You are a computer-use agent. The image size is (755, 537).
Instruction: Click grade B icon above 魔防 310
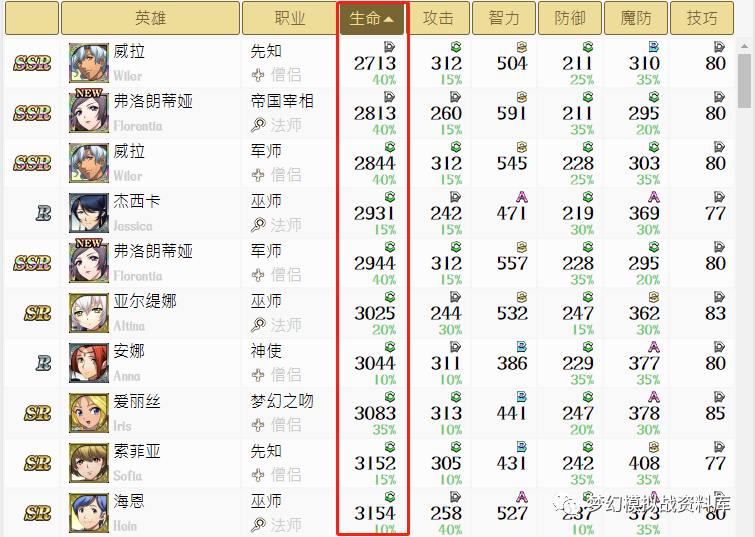653,47
